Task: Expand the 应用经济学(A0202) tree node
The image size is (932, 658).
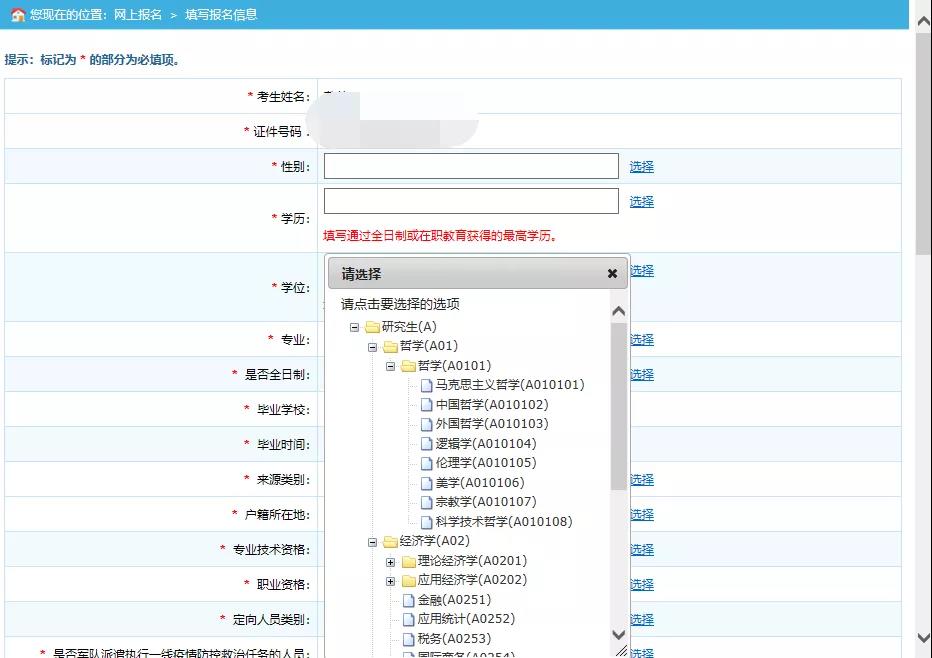Action: pyautogui.click(x=391, y=581)
